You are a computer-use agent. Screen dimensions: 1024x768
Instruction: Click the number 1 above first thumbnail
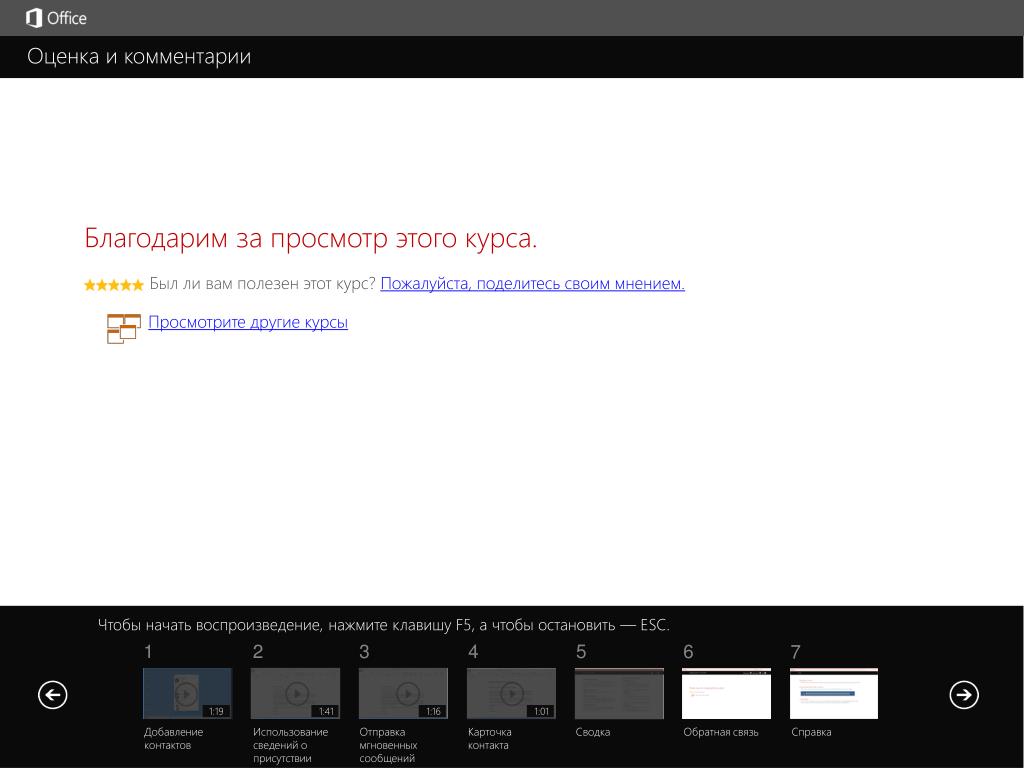[149, 652]
